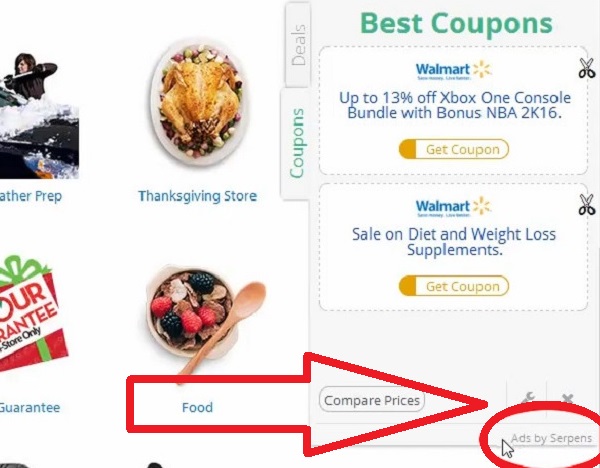600x468 pixels.
Task: Get Coupon for Xbox One bundle
Action: point(454,149)
